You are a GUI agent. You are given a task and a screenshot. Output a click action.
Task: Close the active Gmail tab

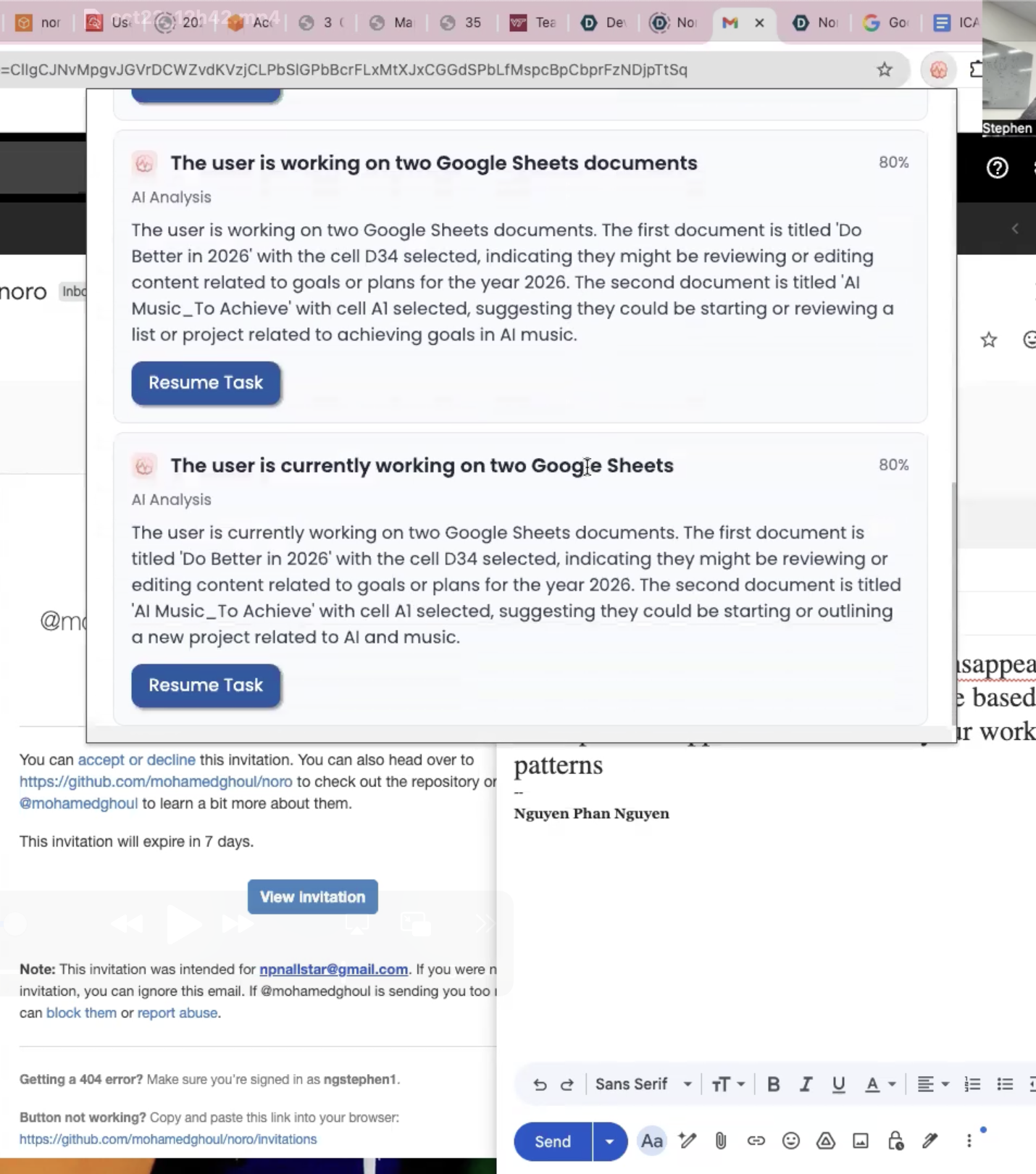tap(759, 22)
